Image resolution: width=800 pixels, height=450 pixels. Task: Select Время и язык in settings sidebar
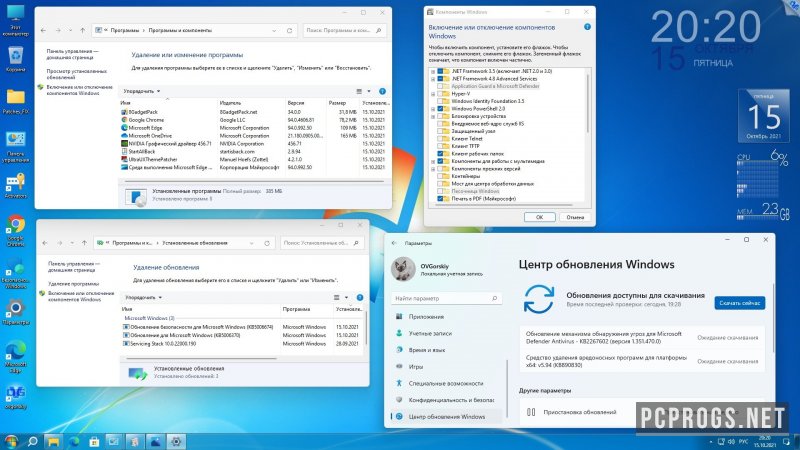pos(427,350)
